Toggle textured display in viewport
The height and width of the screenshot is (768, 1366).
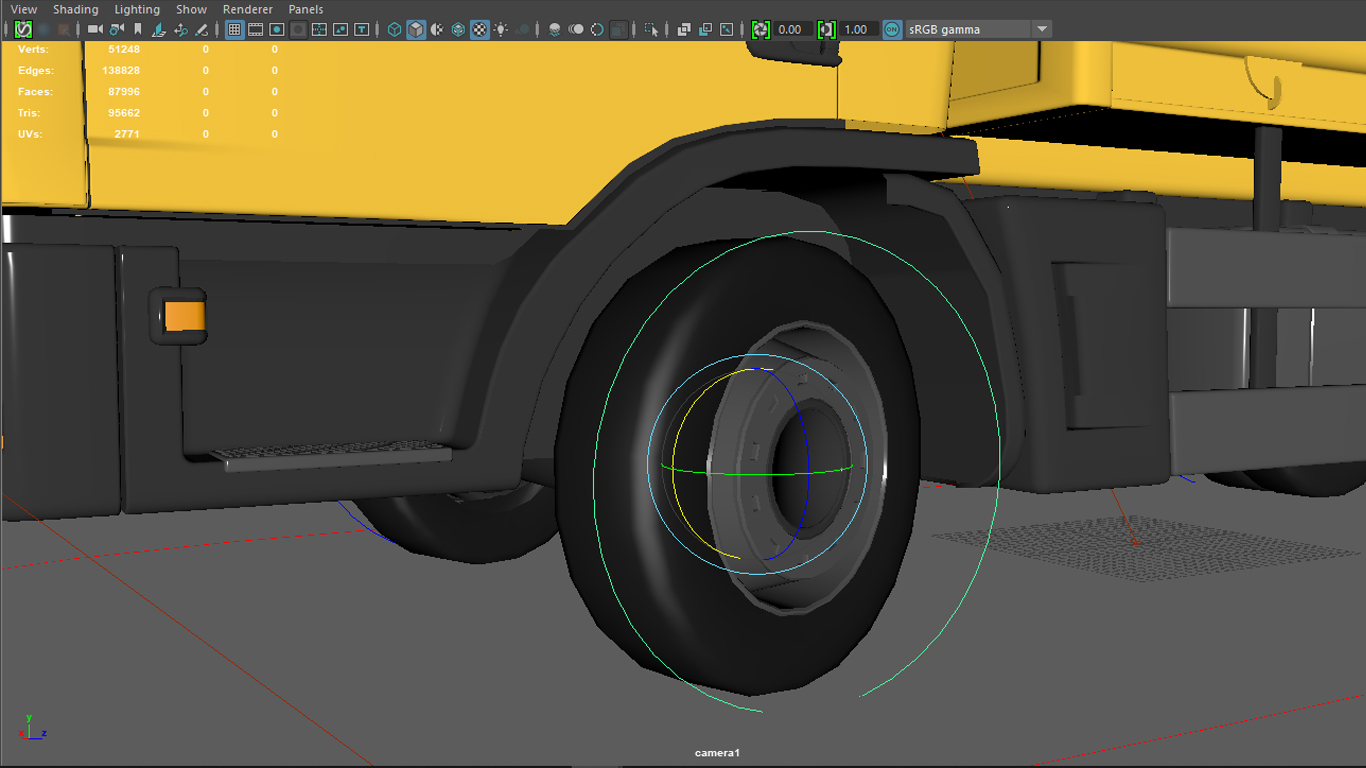pos(480,30)
